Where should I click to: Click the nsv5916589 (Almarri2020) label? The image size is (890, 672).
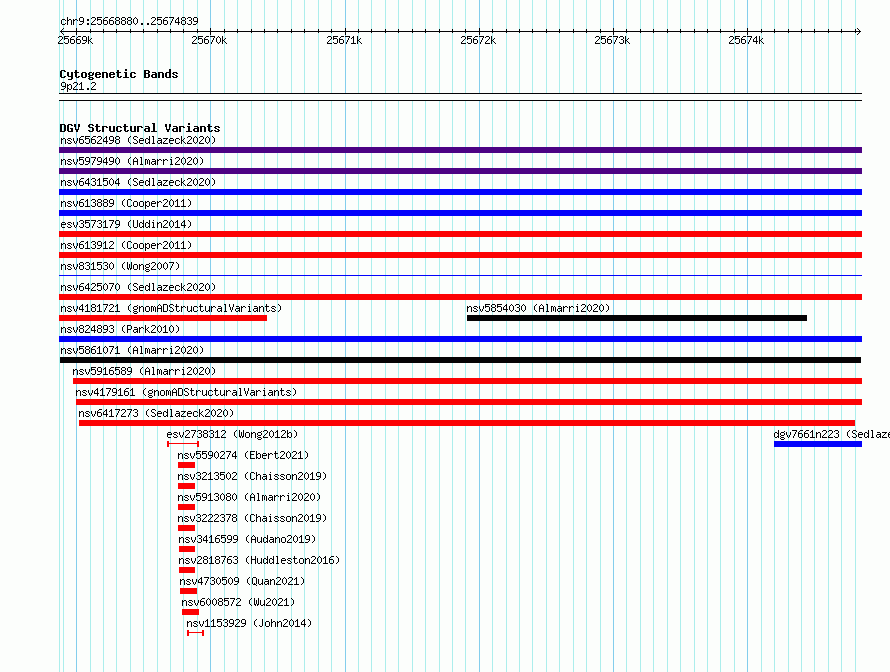[x=144, y=371]
